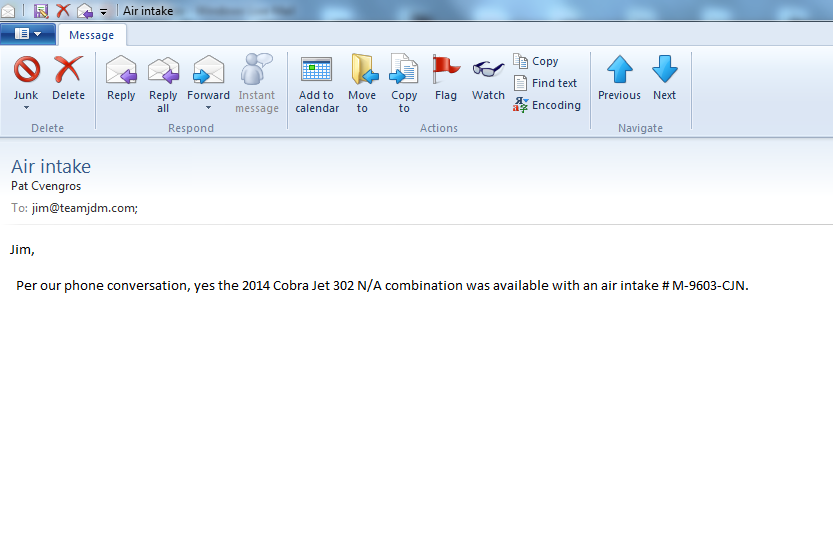833x554 pixels.
Task: Watch this conversation with glasses icon
Action: pos(488,78)
